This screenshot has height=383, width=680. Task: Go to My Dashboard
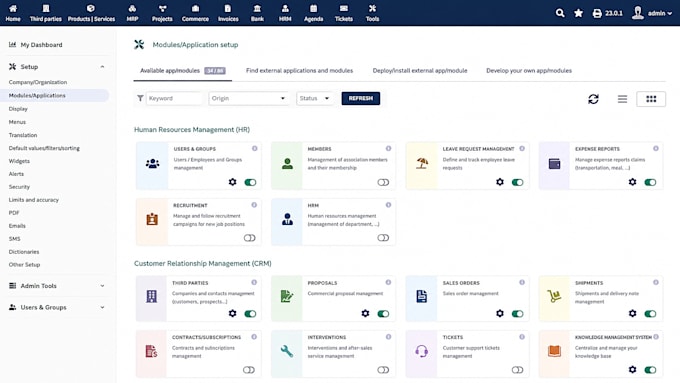pos(41,45)
